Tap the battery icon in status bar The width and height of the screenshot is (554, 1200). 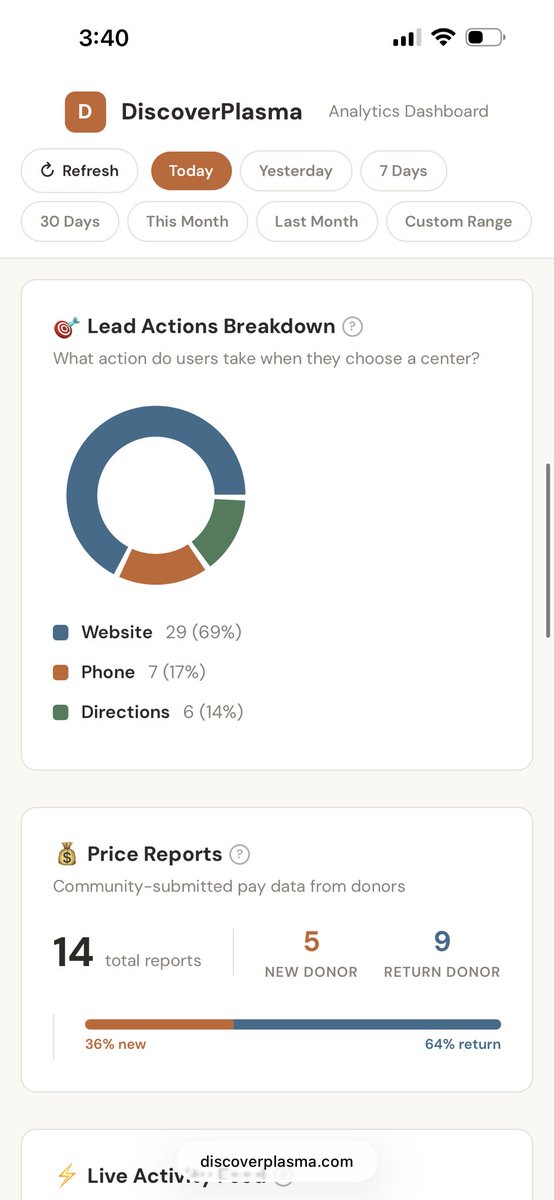click(x=486, y=38)
